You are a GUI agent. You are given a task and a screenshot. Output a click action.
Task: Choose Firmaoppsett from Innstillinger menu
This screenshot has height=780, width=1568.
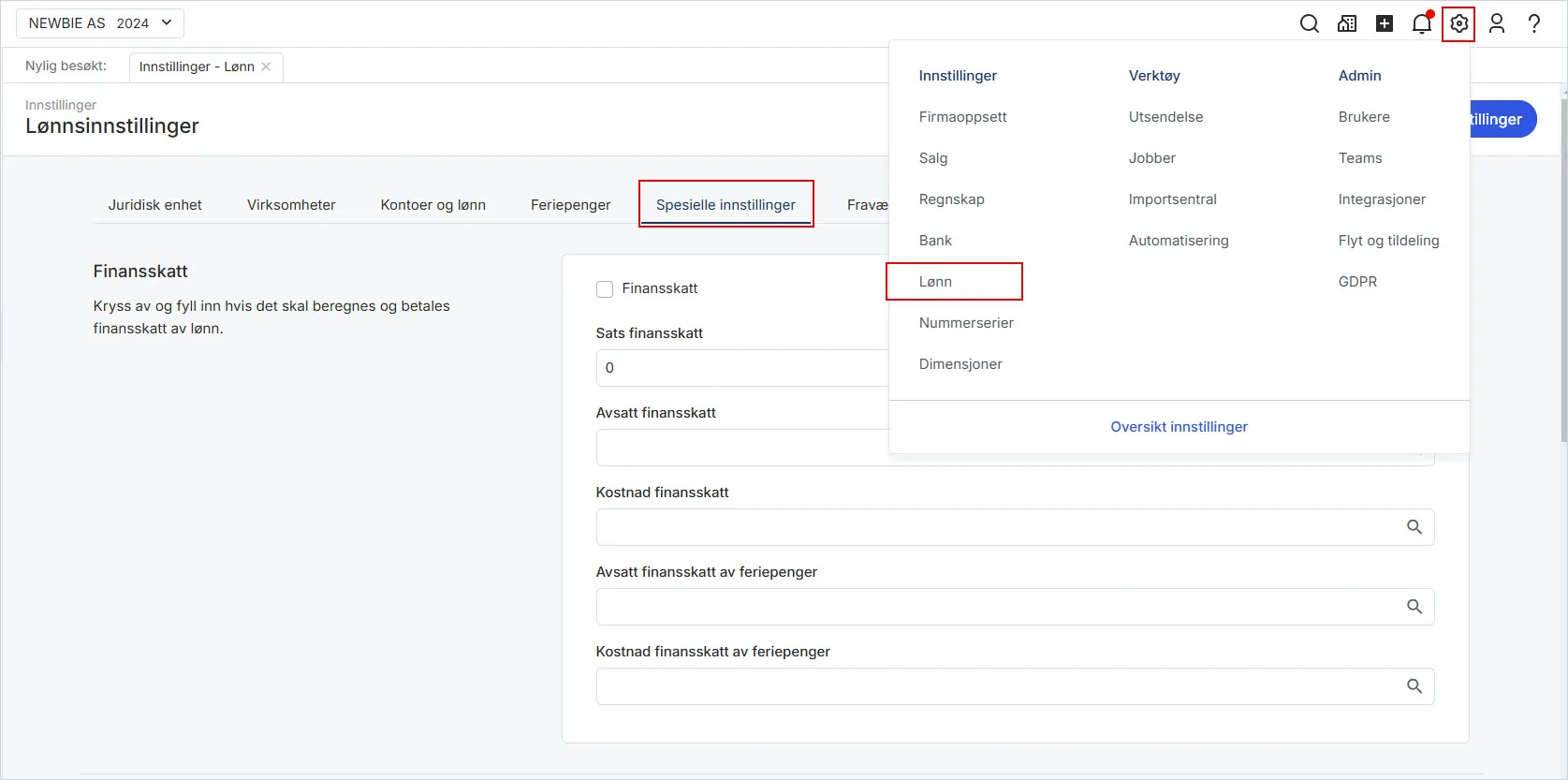962,117
